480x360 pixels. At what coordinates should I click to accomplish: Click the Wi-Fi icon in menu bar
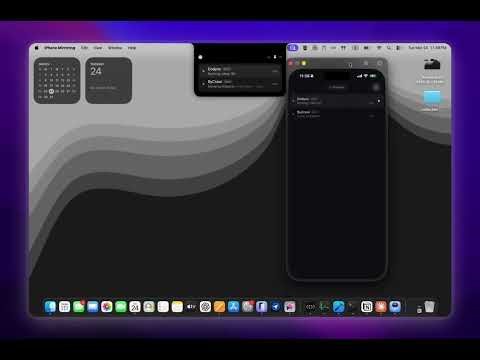pyautogui.click(x=379, y=48)
